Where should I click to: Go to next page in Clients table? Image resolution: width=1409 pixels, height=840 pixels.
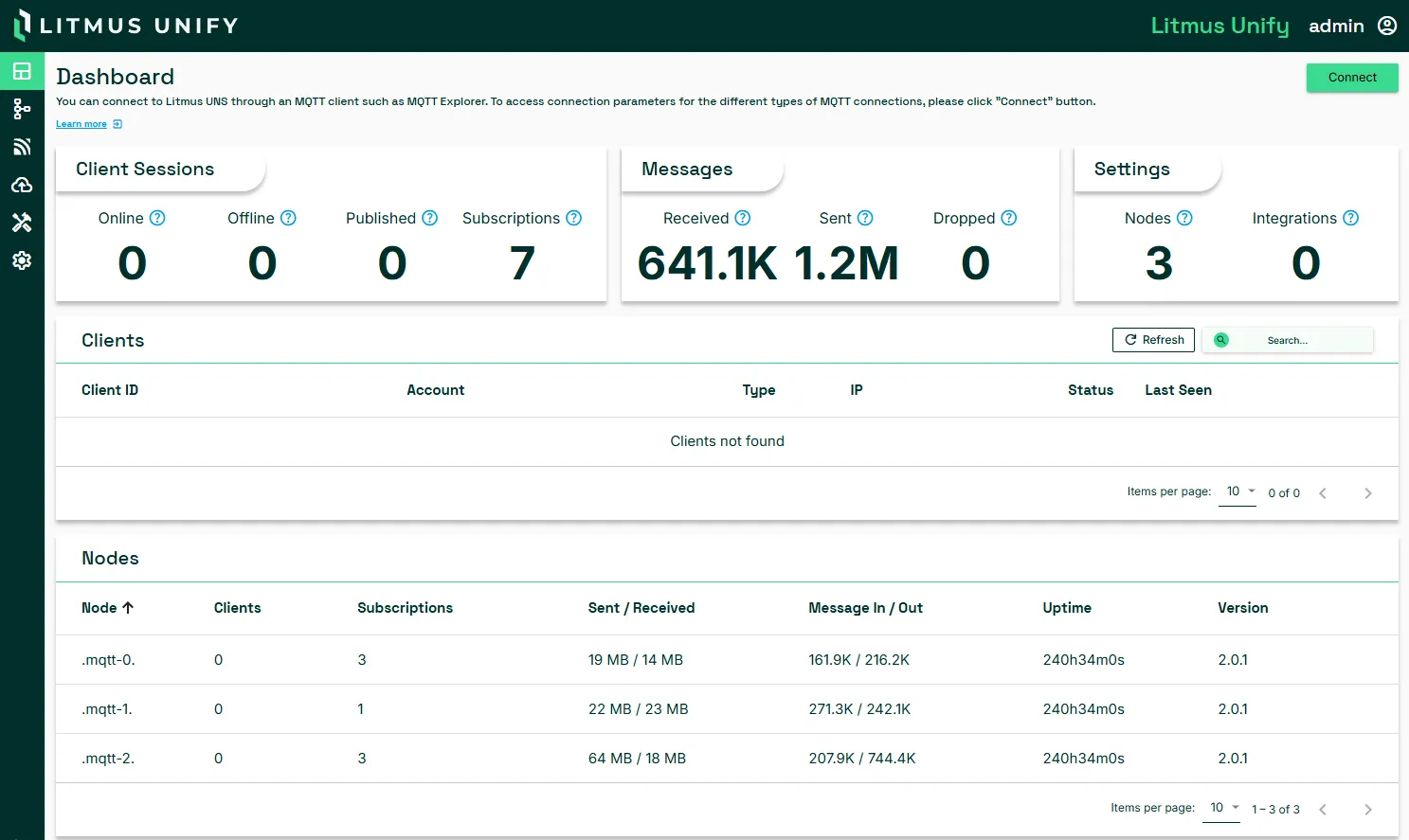pyautogui.click(x=1368, y=493)
